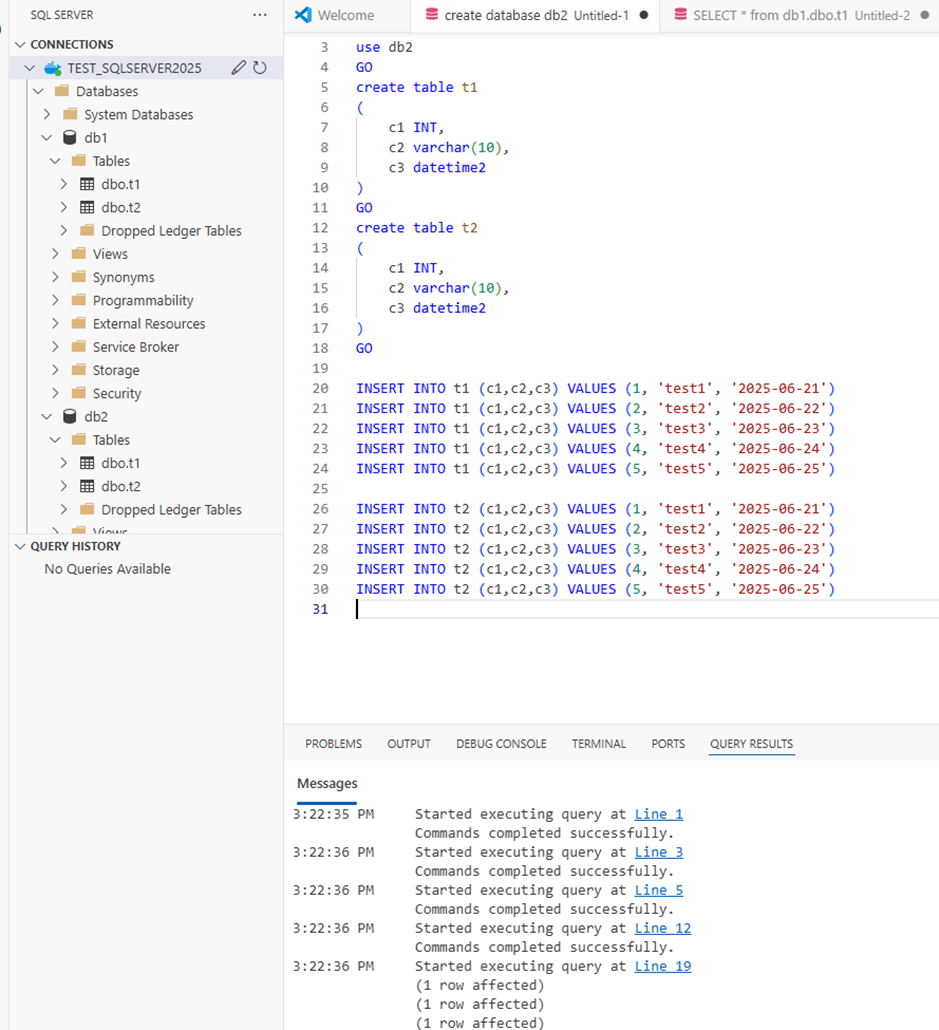
Task: Click the empty line 31 in the editor
Action: pyautogui.click(x=600, y=609)
